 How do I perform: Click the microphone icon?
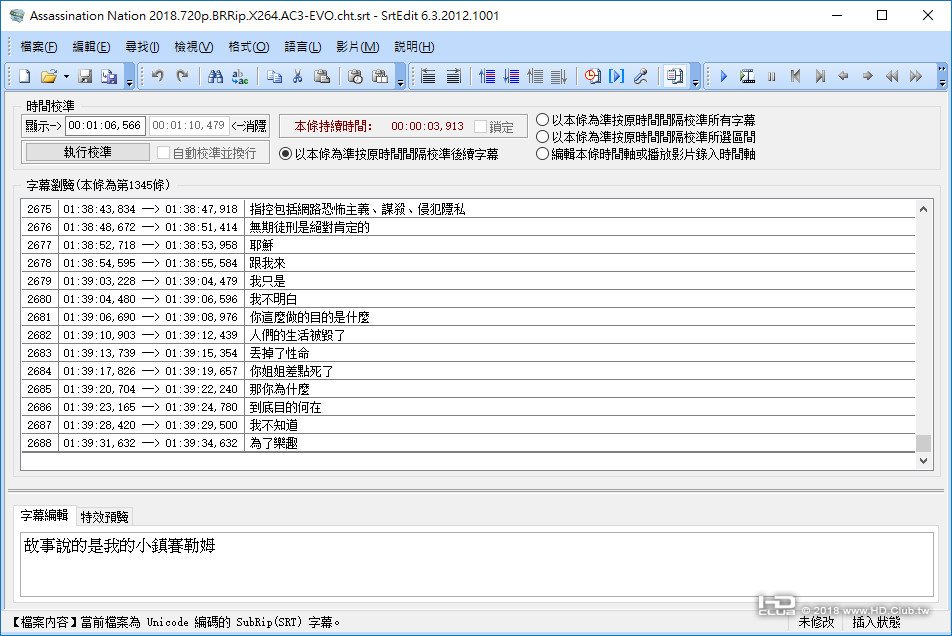pyautogui.click(x=641, y=76)
